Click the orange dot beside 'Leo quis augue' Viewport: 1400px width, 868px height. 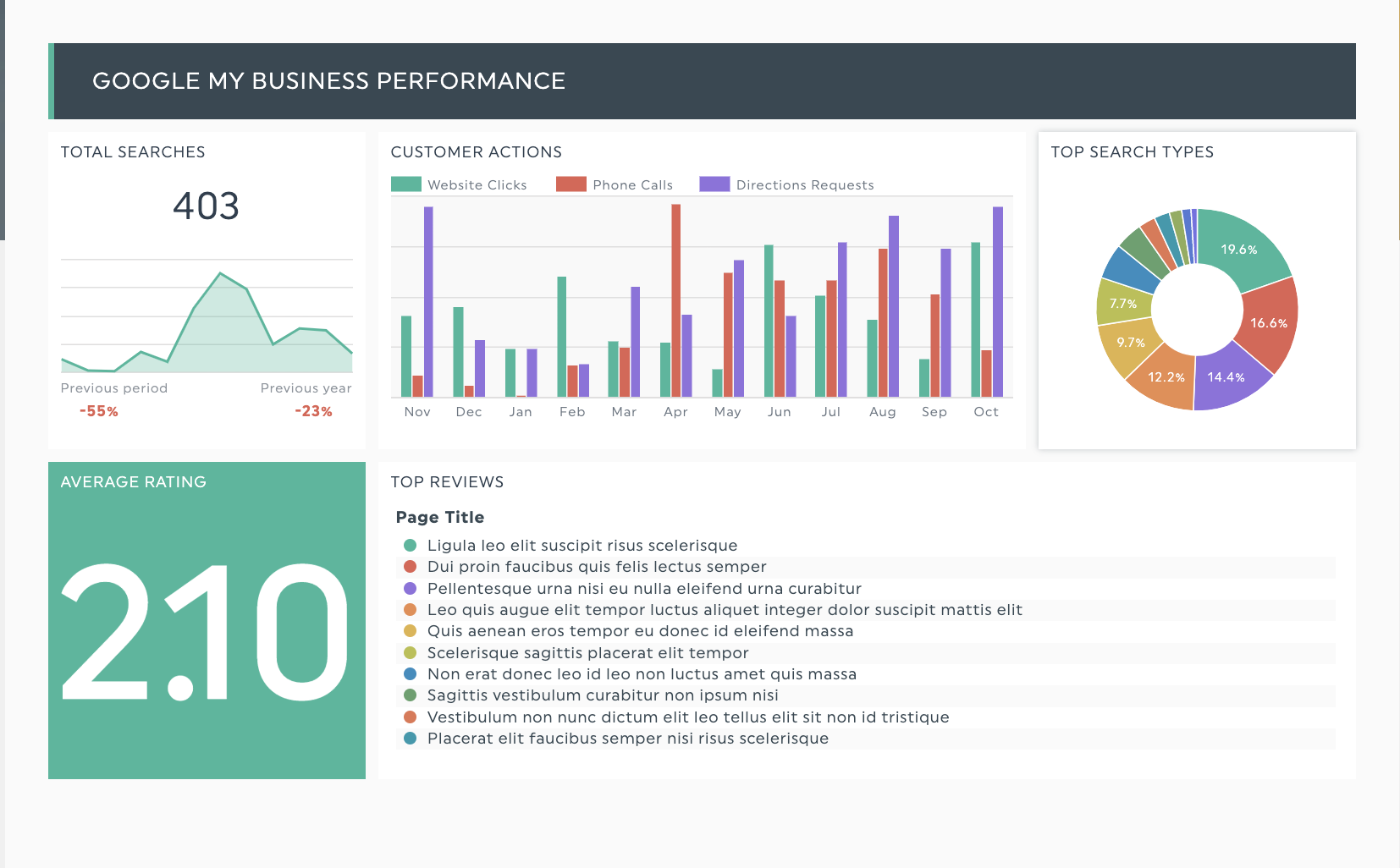pos(410,610)
